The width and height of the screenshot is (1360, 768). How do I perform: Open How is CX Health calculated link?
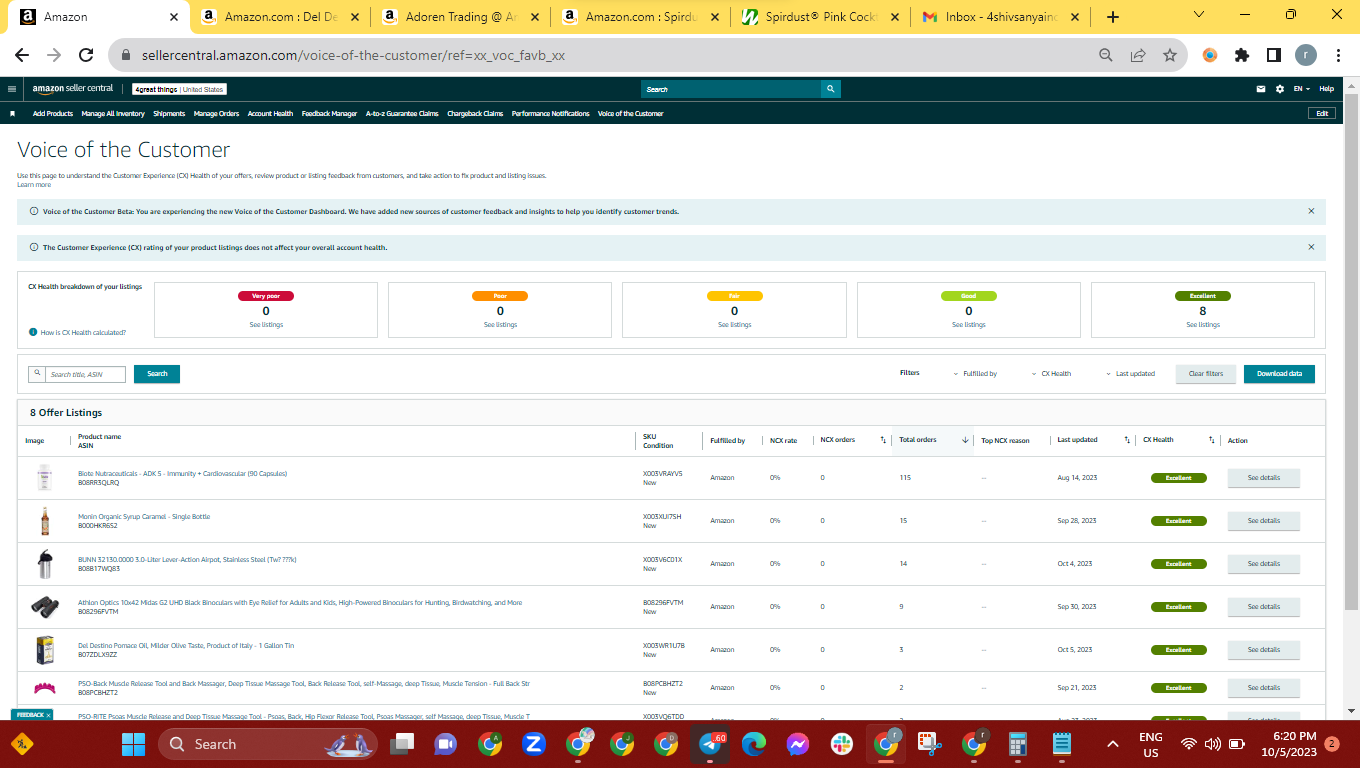[x=83, y=332]
